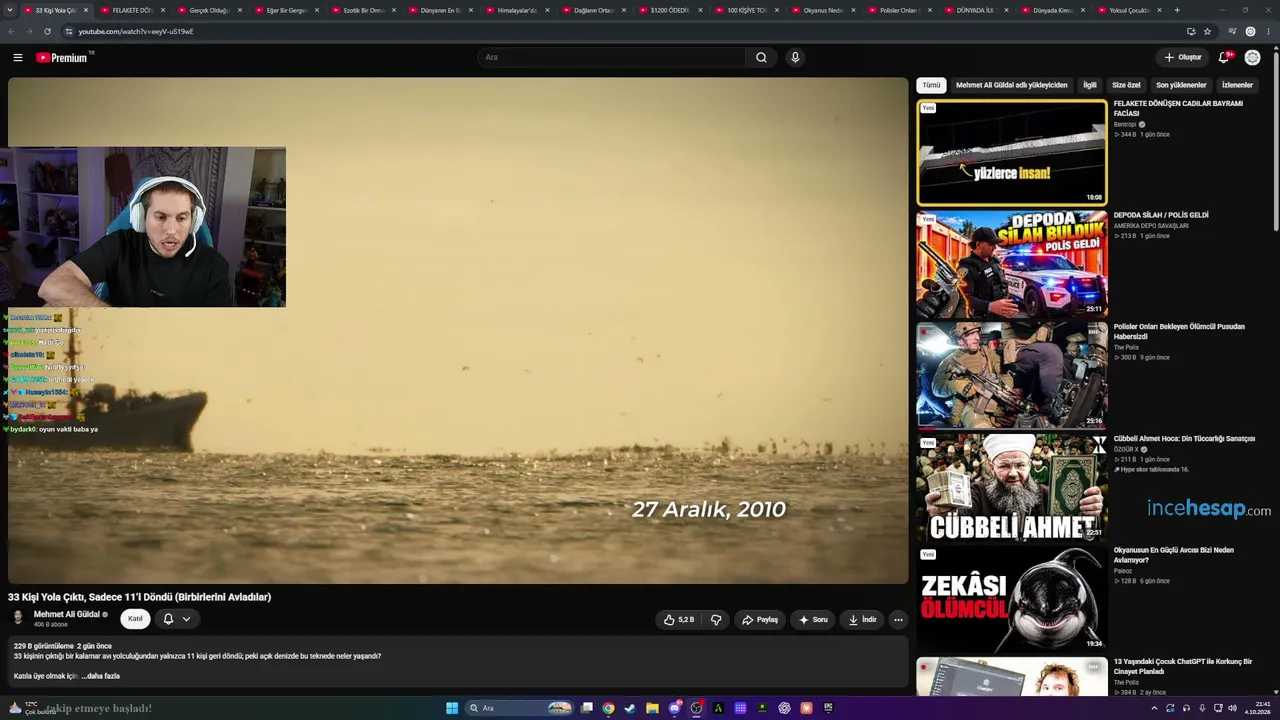Click the 'İndir' download button
The image size is (1280, 720).
pyautogui.click(x=862, y=620)
